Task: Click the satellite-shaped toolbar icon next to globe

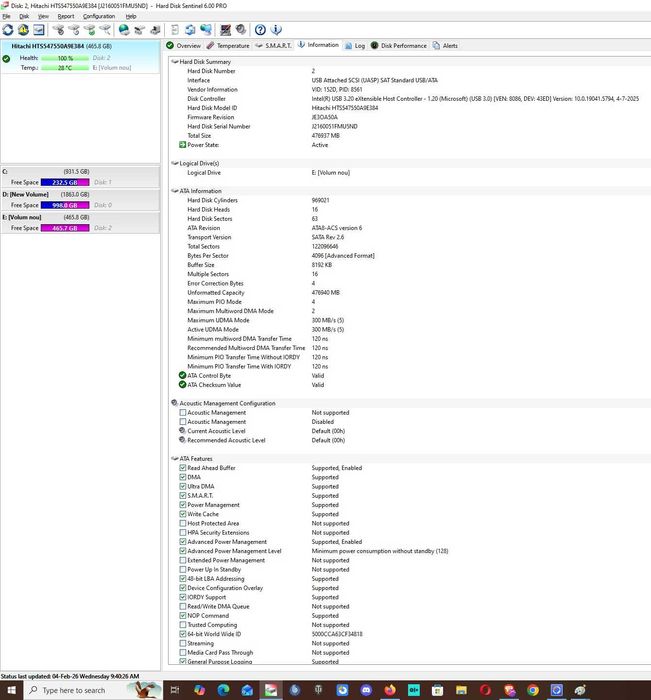Action: pyautogui.click(x=140, y=30)
